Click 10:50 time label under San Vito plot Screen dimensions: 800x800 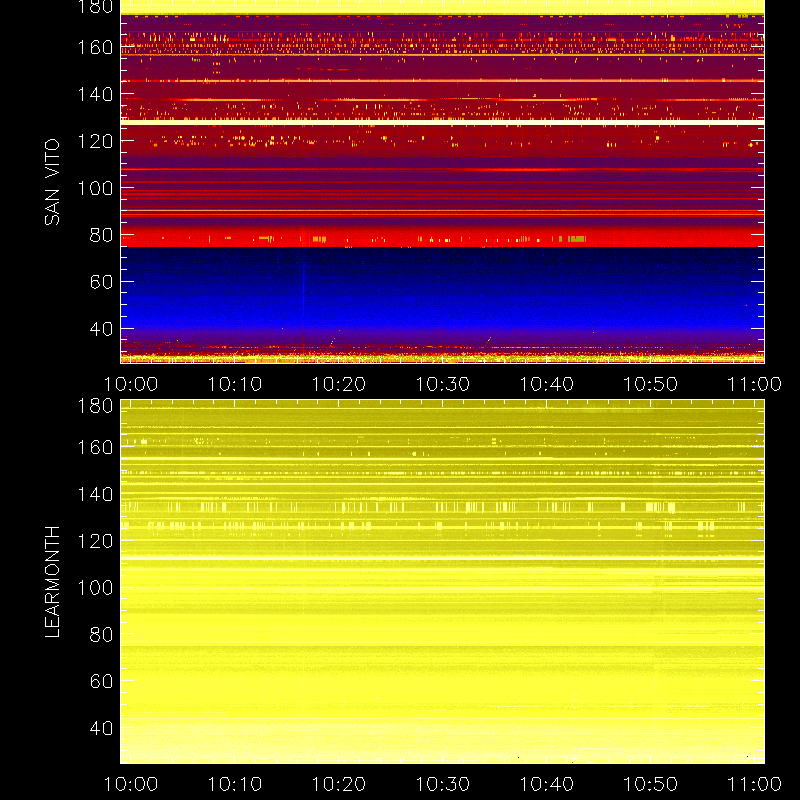tap(651, 384)
